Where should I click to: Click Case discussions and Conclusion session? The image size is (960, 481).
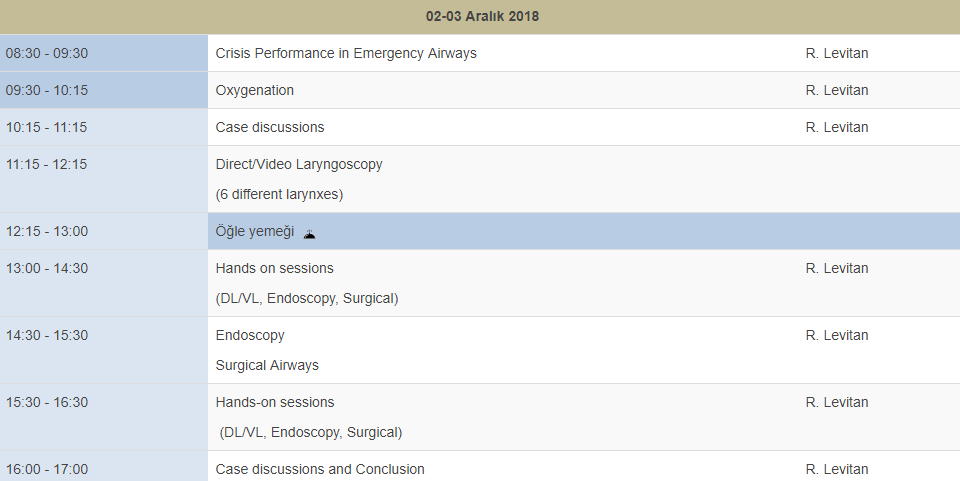tap(320, 469)
